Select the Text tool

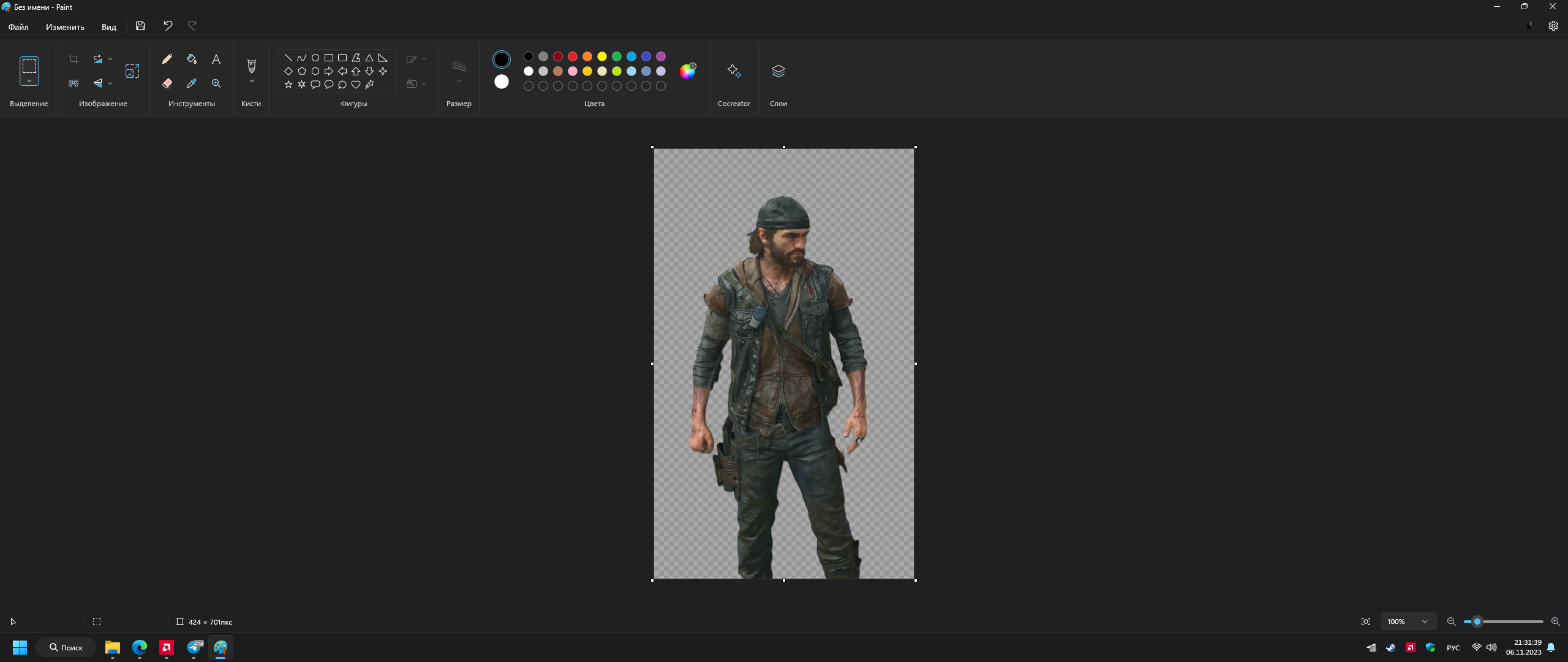coord(216,59)
